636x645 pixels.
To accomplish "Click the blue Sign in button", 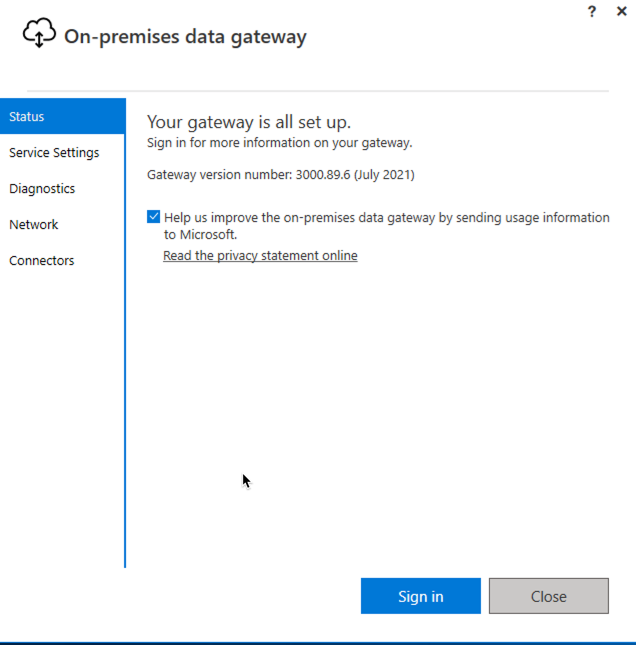I will (x=420, y=596).
